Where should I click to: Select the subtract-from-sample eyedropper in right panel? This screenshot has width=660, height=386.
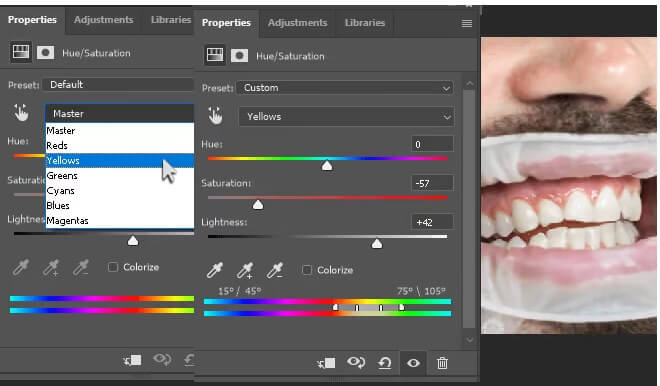275,270
